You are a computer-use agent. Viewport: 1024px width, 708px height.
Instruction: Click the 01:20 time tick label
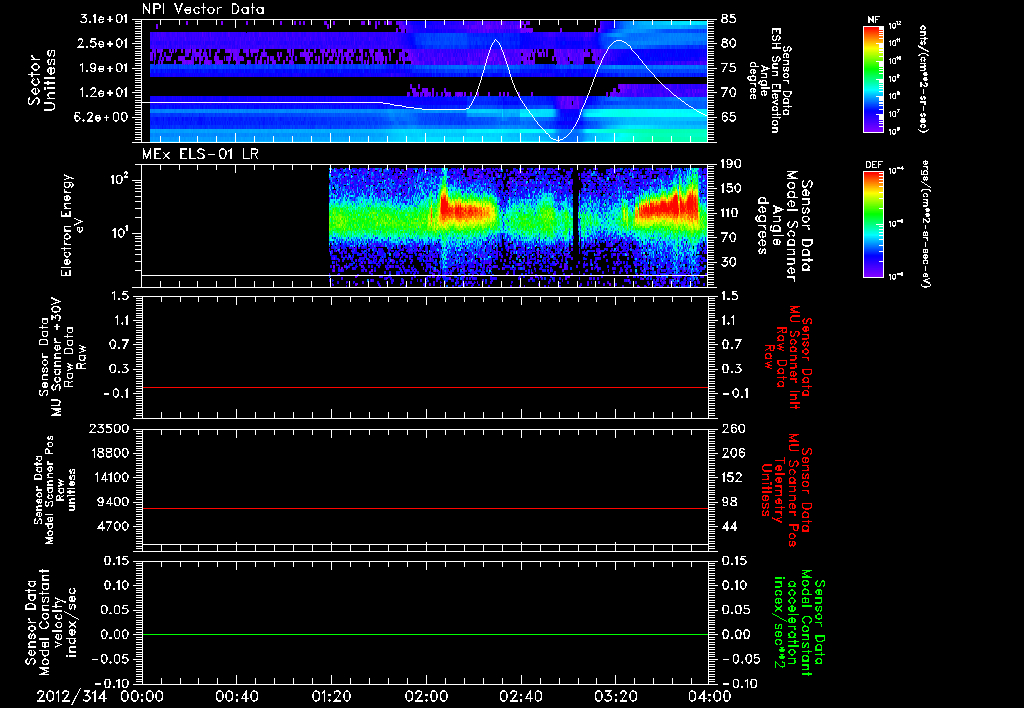pyautogui.click(x=331, y=696)
